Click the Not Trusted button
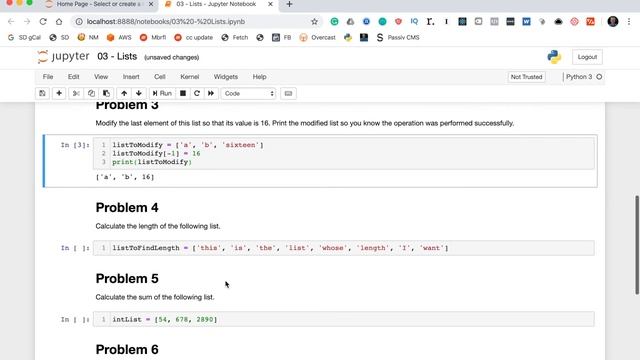Viewport: 640px width, 360px height. click(527, 77)
